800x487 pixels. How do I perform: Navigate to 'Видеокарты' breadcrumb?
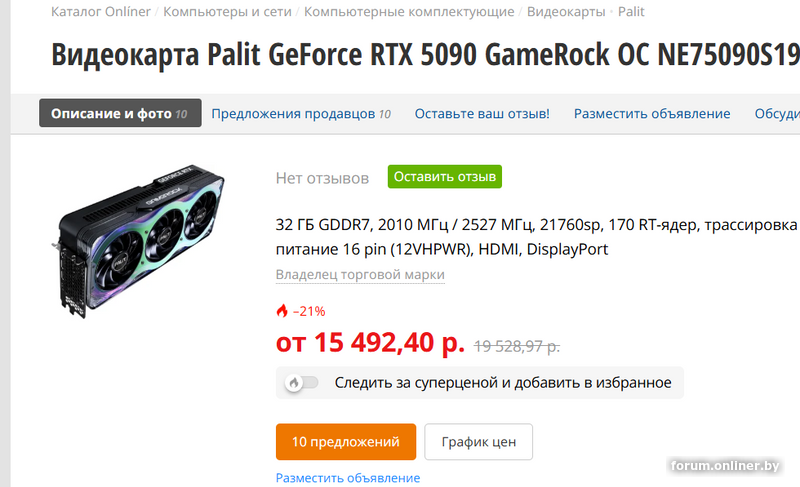566,11
